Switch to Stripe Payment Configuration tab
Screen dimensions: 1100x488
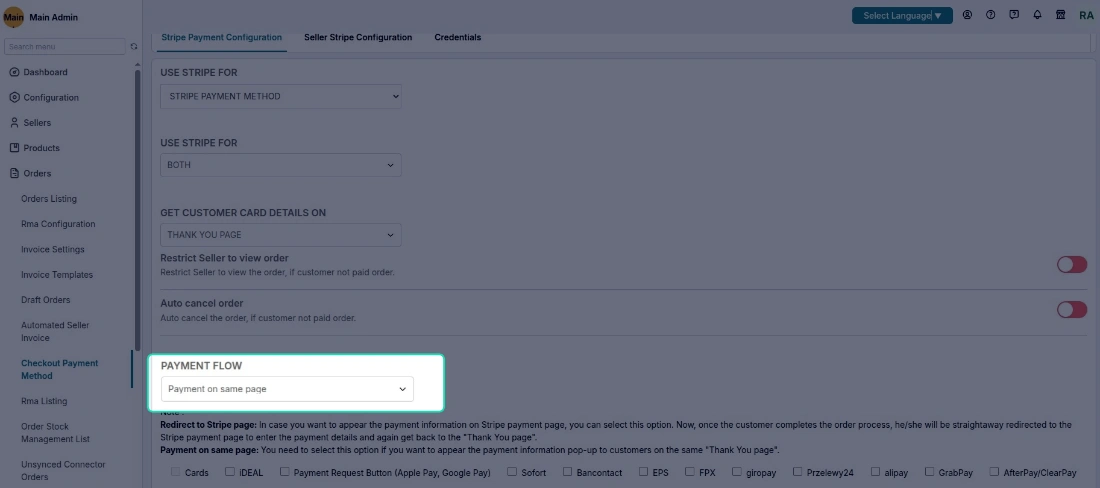click(x=222, y=37)
